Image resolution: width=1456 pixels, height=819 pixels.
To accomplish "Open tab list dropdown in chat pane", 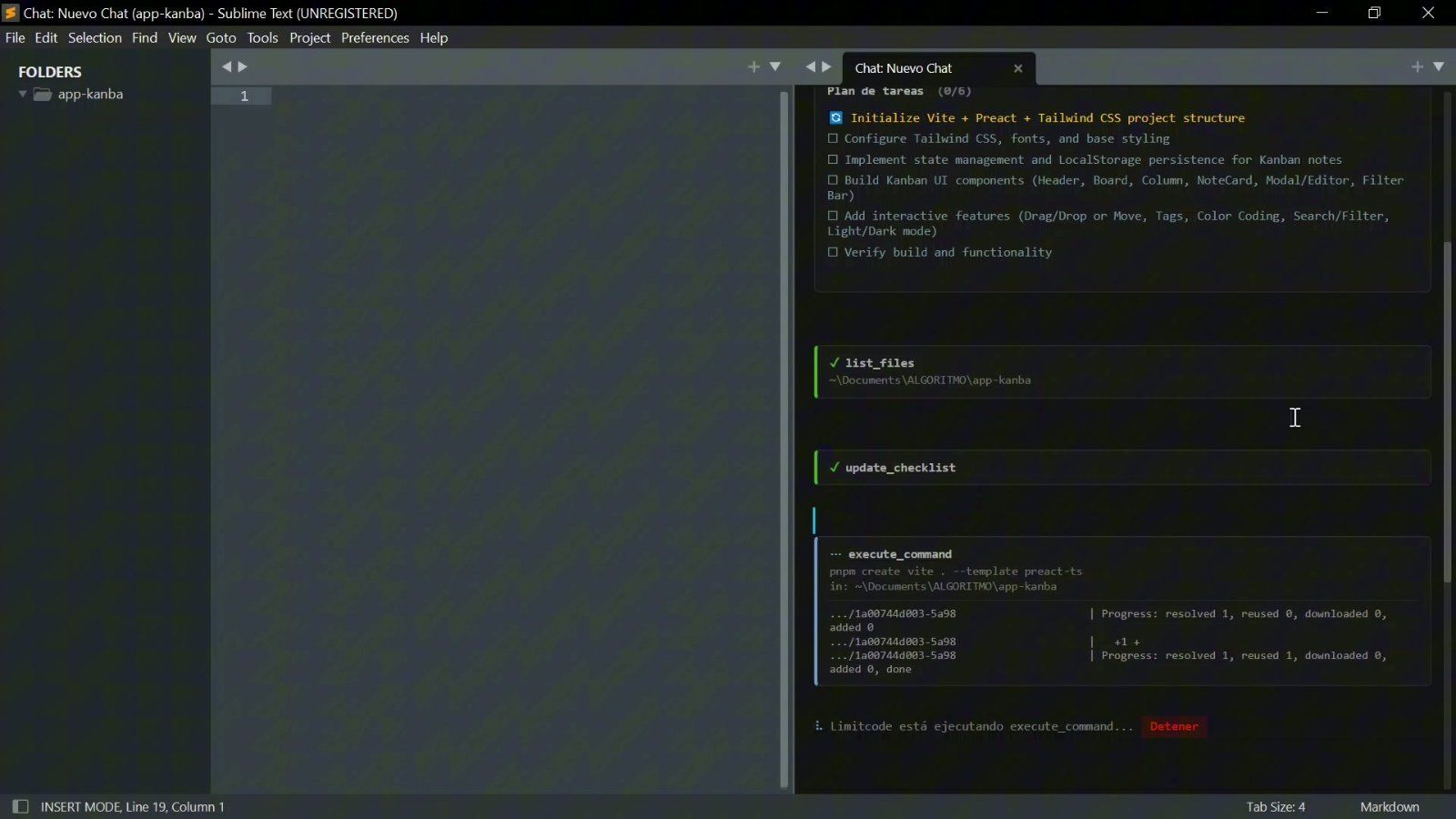I will click(x=1439, y=66).
